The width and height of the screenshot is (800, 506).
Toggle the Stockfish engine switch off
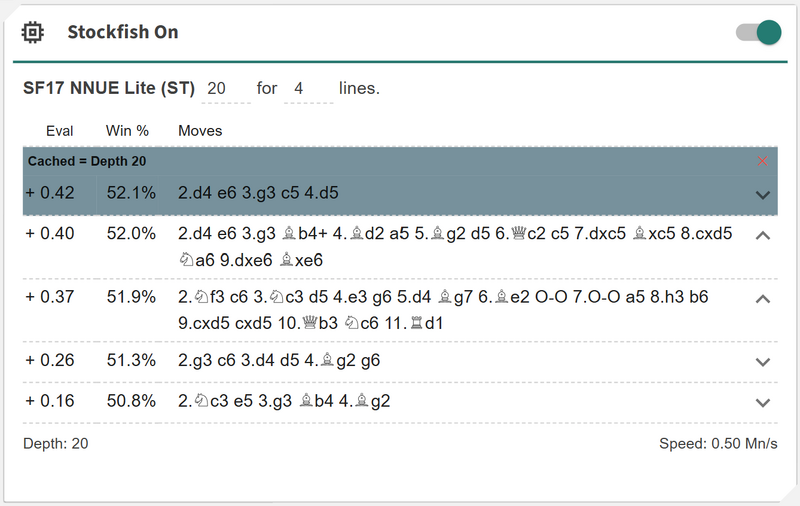click(759, 32)
